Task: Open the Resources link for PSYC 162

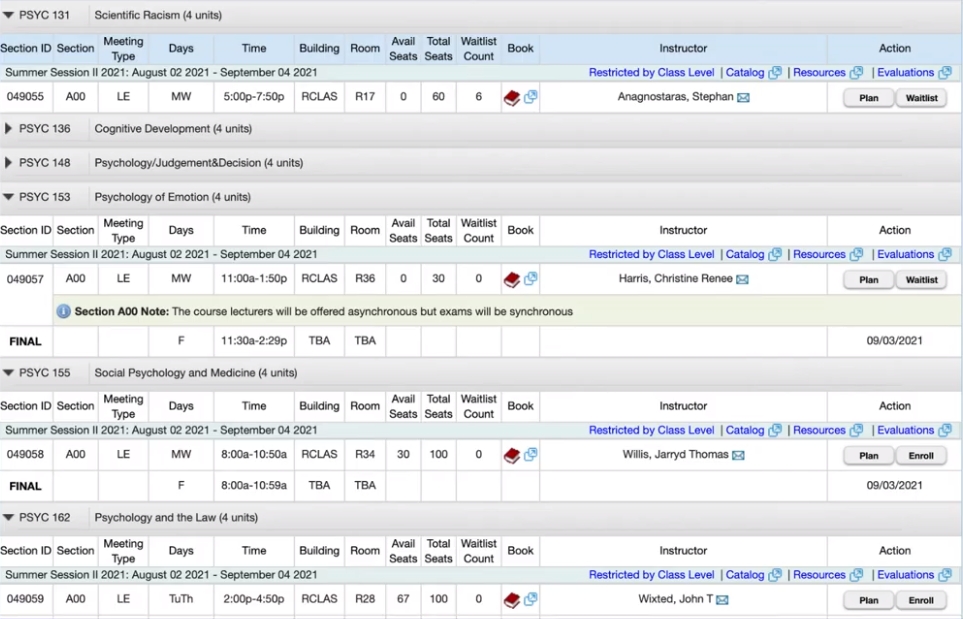Action: click(x=819, y=575)
